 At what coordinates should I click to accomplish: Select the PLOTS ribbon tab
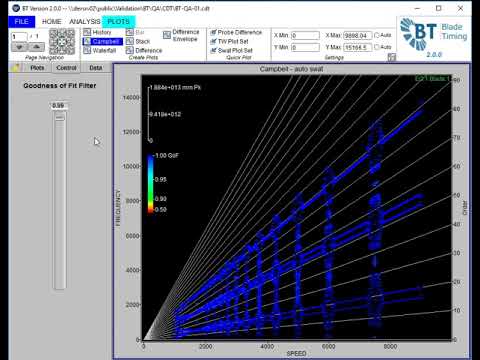tap(118, 22)
